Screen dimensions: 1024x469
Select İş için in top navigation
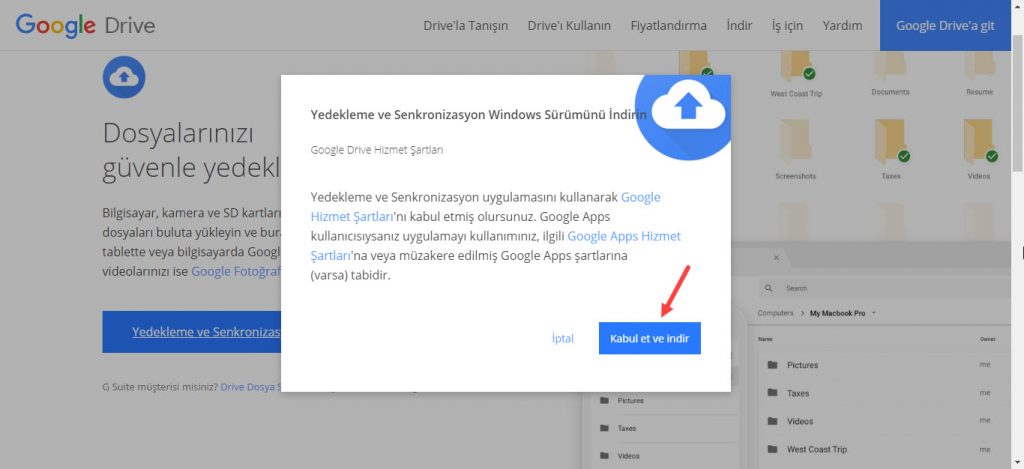pyautogui.click(x=787, y=25)
